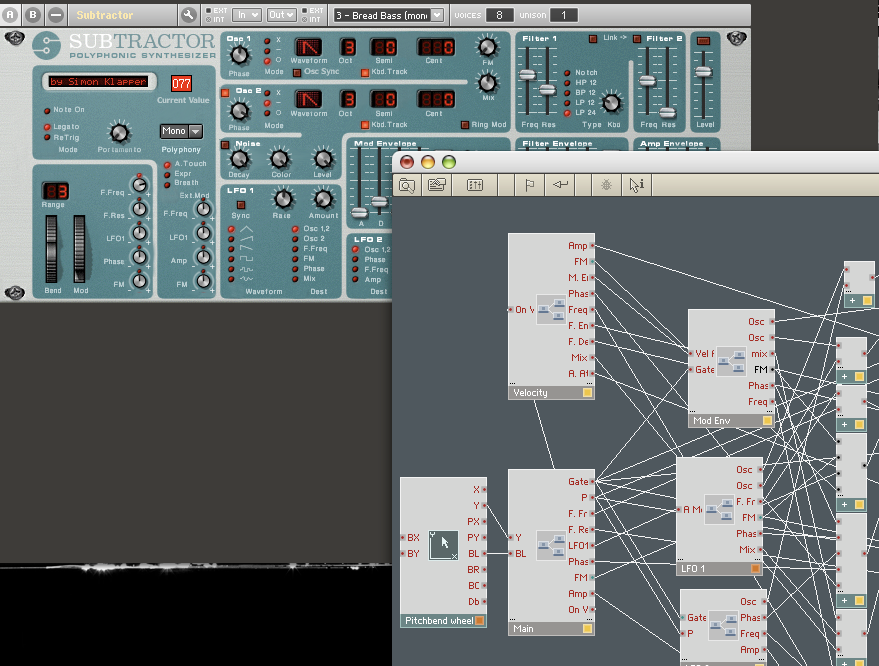879x666 pixels.
Task: Click the LFO 1 macro's structure icon
Action: point(719,509)
